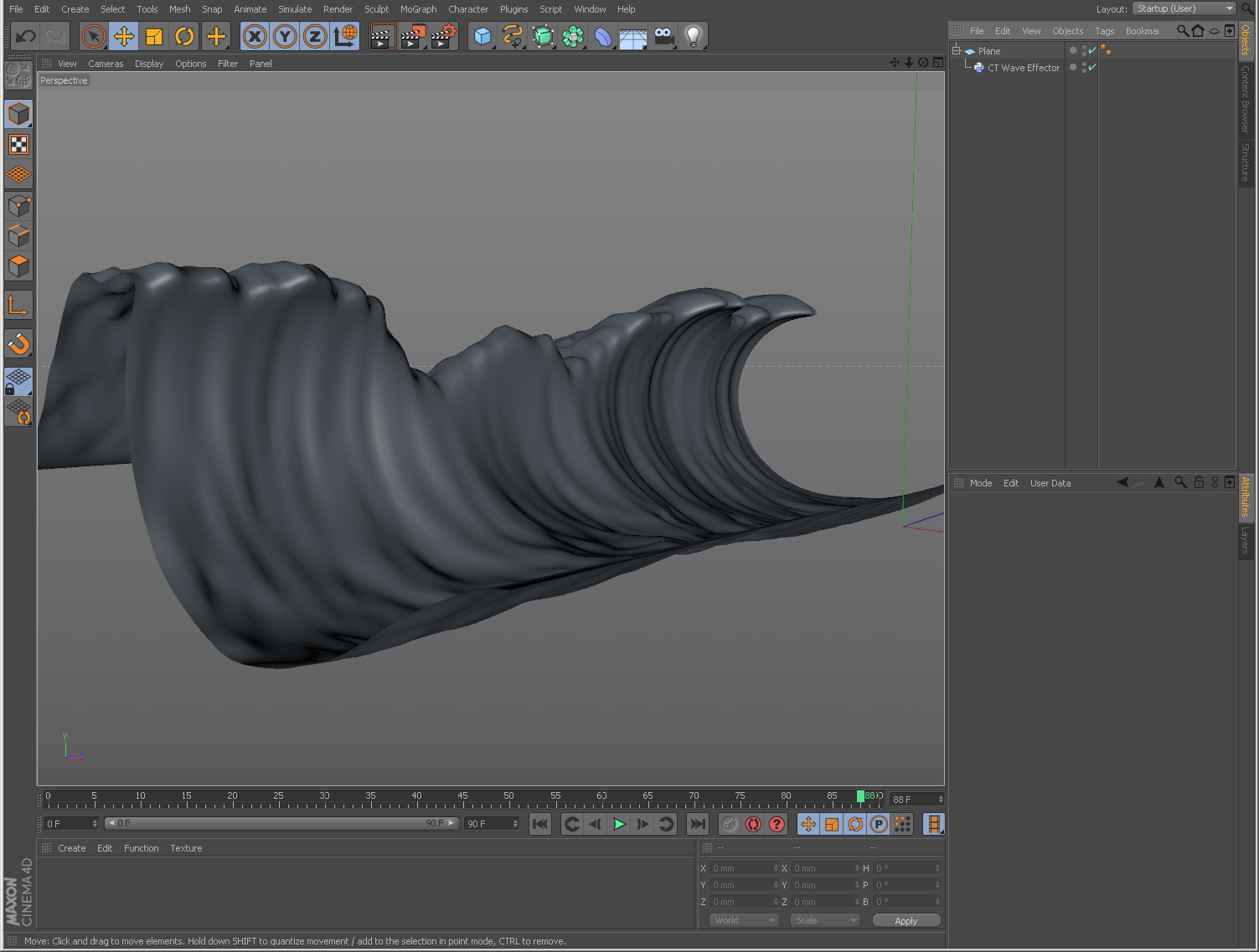The width and height of the screenshot is (1259, 952).
Task: Open the Scale dropdown near the Apply button
Action: 824,919
